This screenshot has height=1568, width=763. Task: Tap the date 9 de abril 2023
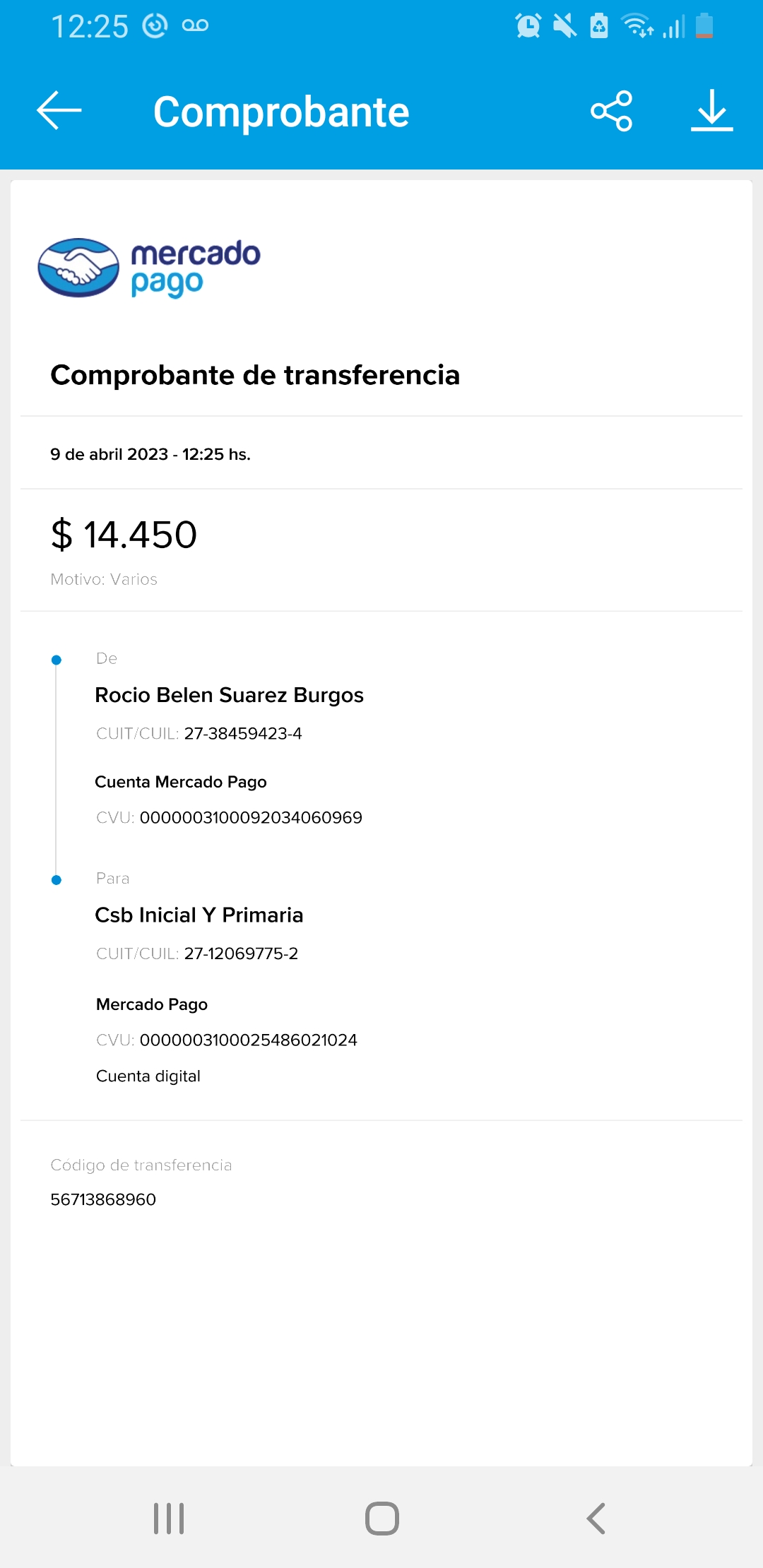point(110,454)
